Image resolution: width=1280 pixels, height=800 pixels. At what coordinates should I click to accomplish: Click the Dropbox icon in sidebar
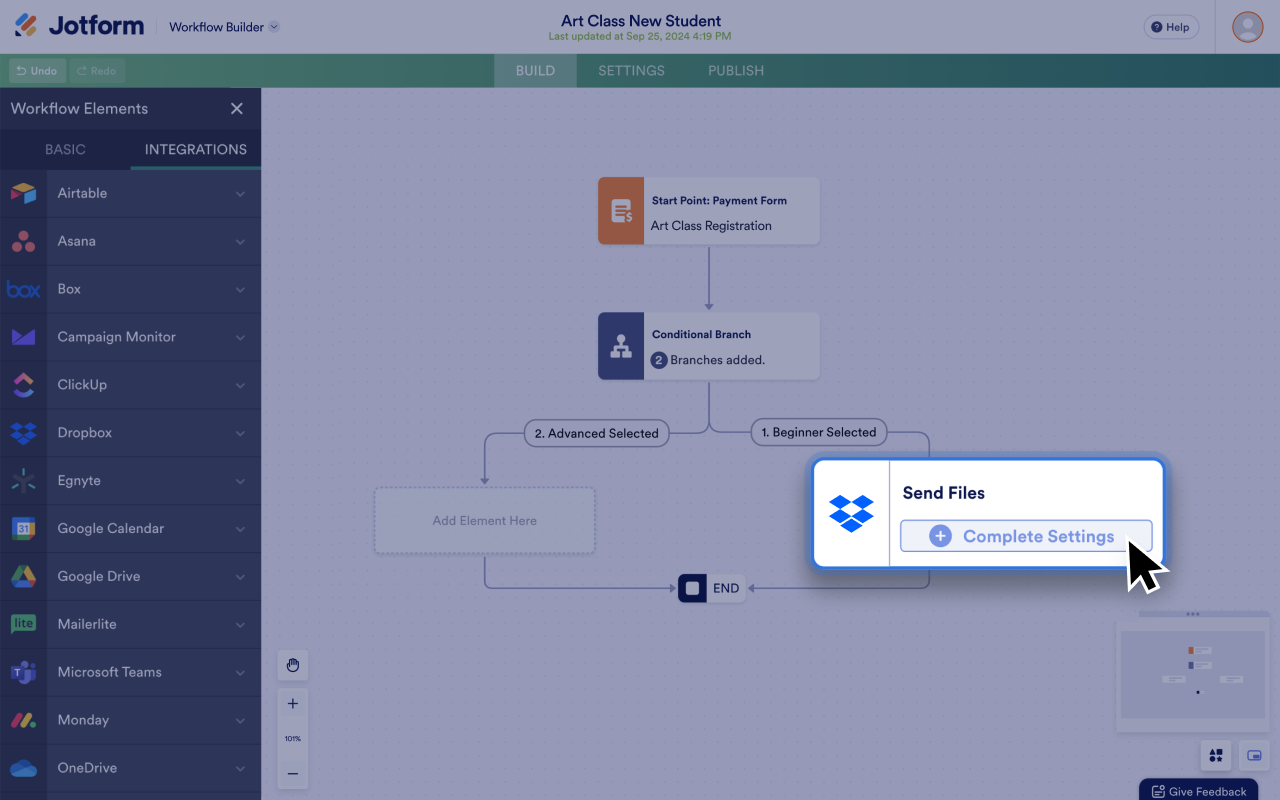23,433
